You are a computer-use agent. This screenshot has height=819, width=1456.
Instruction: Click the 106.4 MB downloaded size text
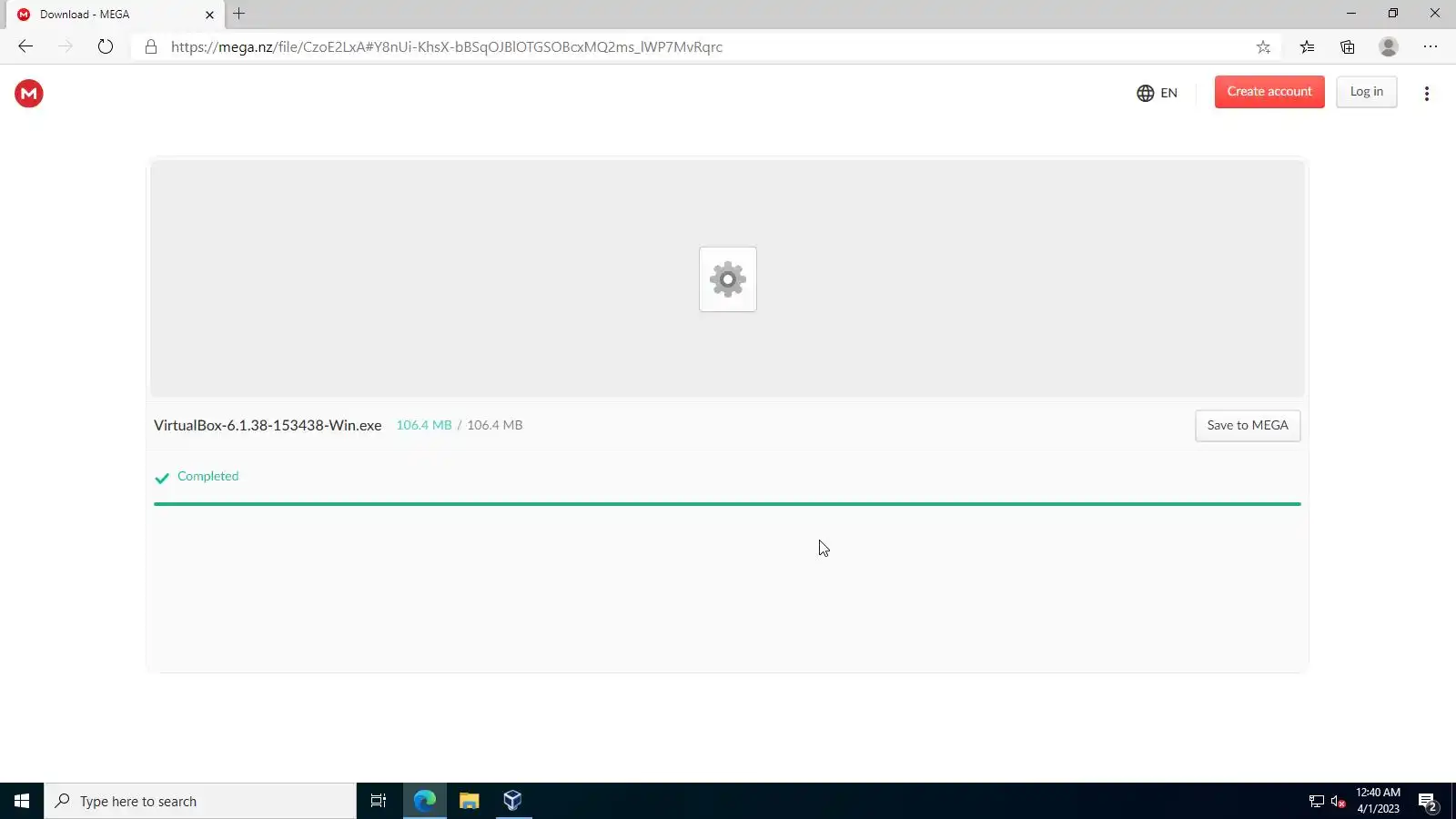424,425
